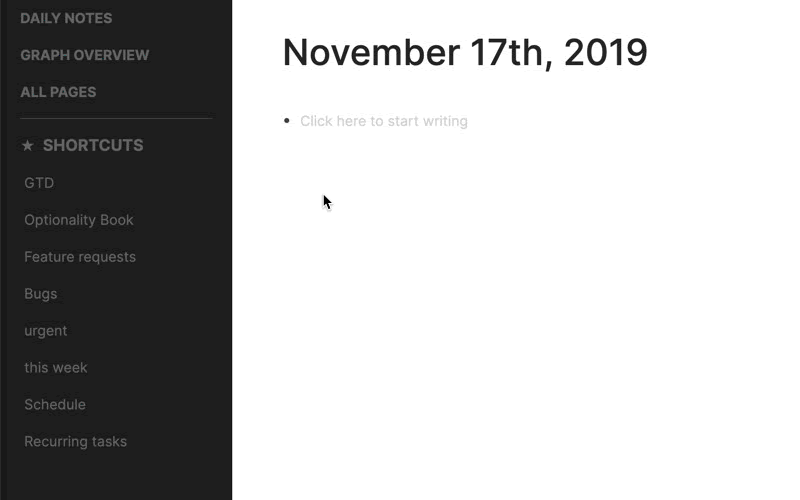Open the GTD shortcut page
Viewport: 800px width, 500px height.
(x=39, y=183)
